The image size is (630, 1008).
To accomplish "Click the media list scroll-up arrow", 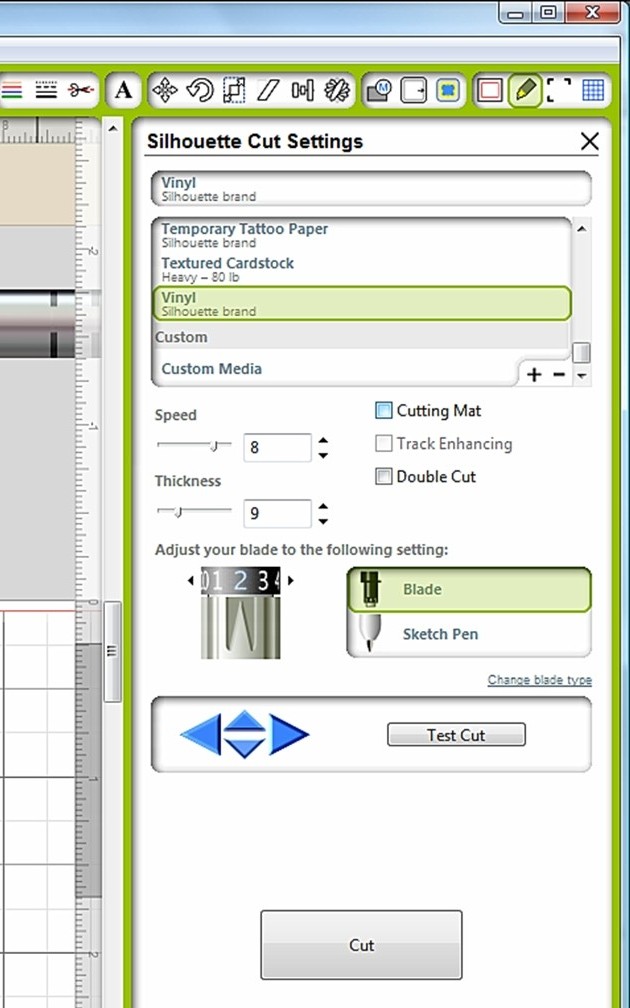I will pos(582,228).
